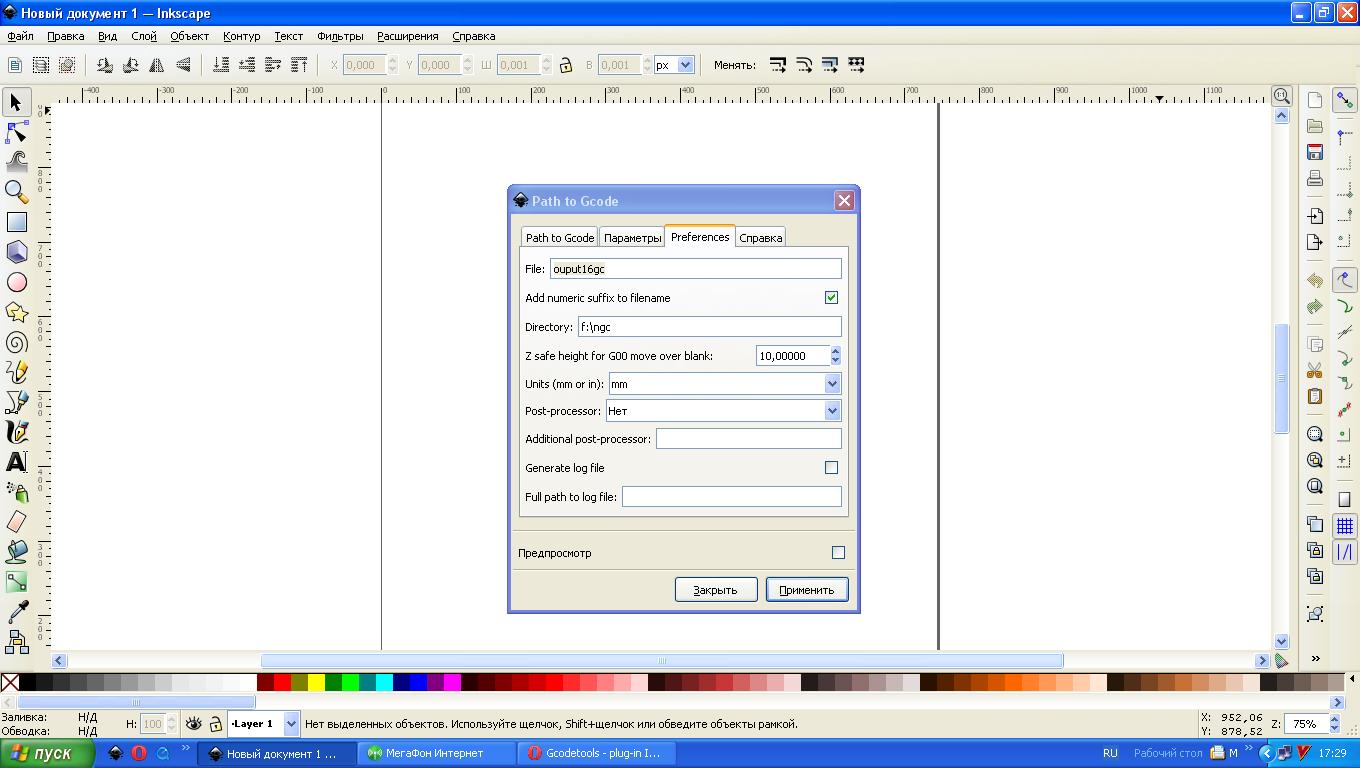Click the Full path to log file field
This screenshot has height=768, width=1360.
click(x=731, y=497)
